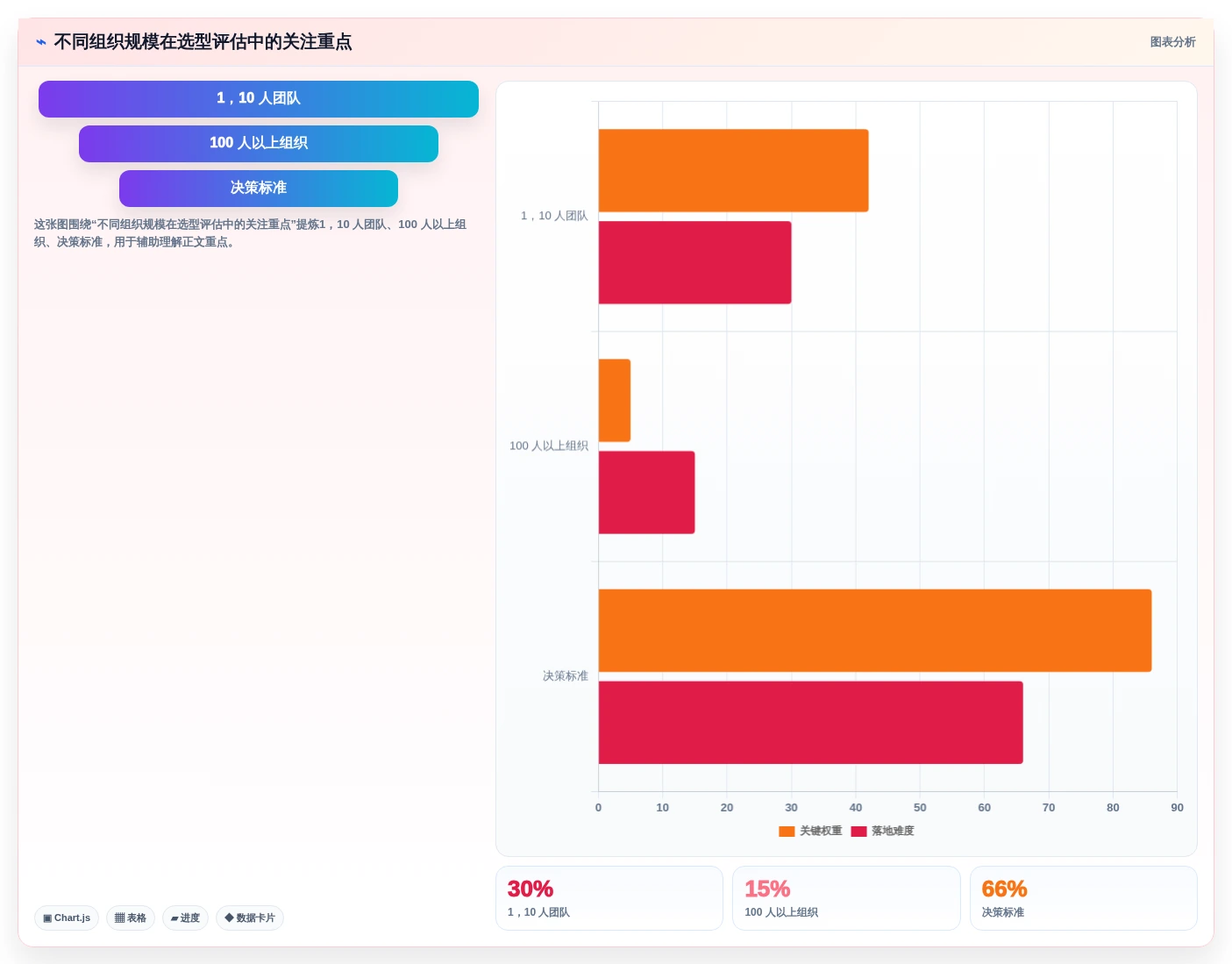Click the blue lightning icon beside the title
This screenshot has width=1232, height=964.
(x=40, y=42)
